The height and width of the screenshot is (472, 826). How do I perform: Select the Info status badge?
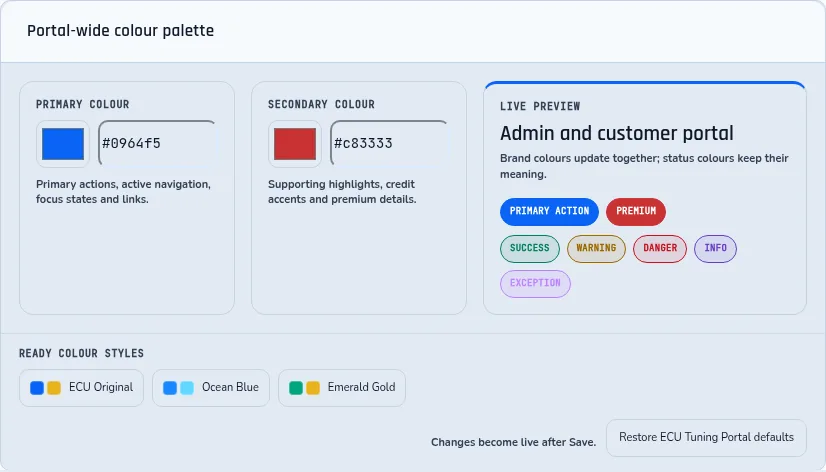(715, 249)
